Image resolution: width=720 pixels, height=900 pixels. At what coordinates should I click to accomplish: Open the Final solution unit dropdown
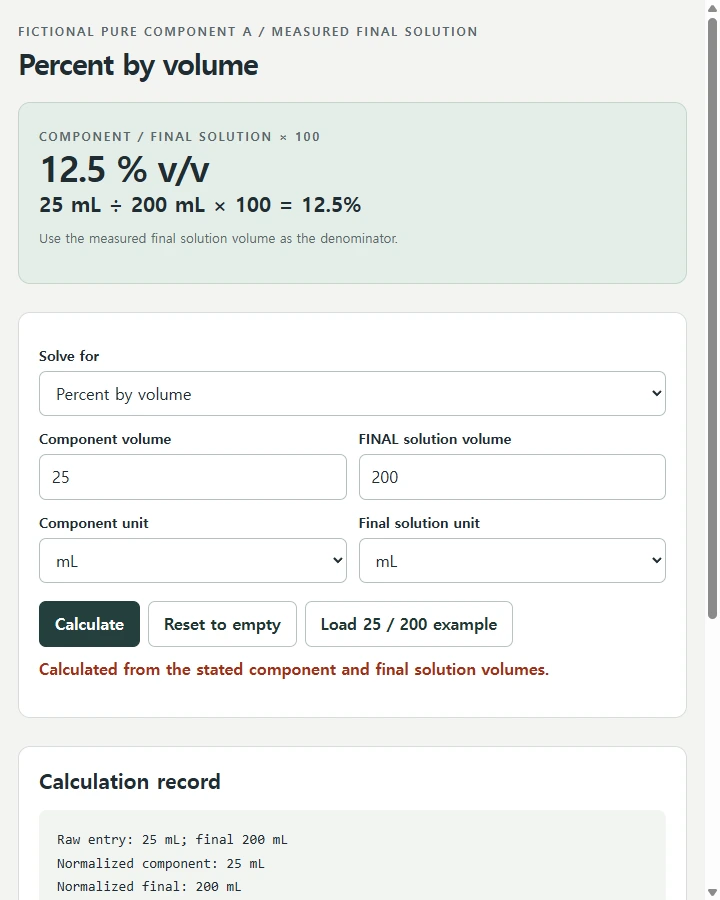(x=512, y=561)
